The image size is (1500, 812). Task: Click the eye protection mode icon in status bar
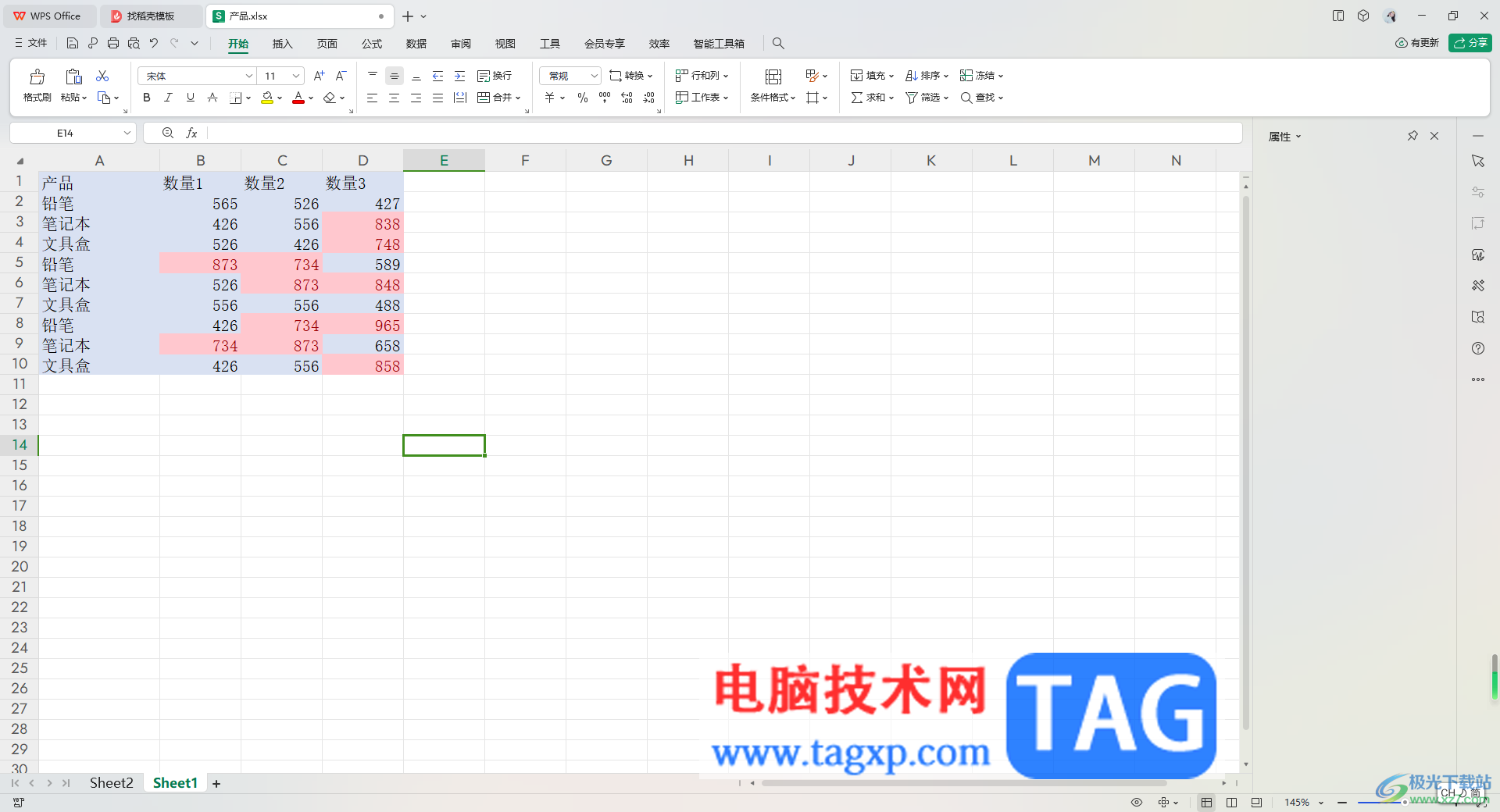pos(1137,802)
